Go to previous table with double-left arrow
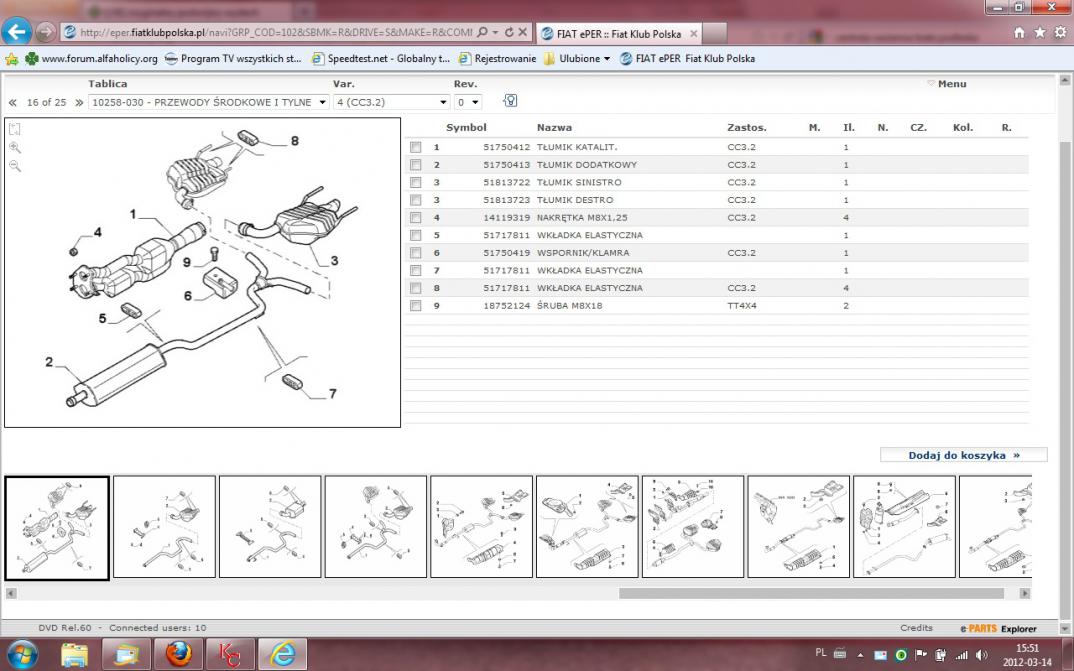 [x=13, y=103]
